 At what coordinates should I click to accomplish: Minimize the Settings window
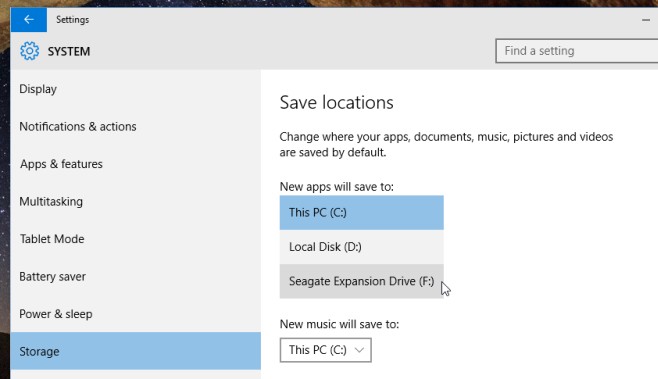pos(645,20)
